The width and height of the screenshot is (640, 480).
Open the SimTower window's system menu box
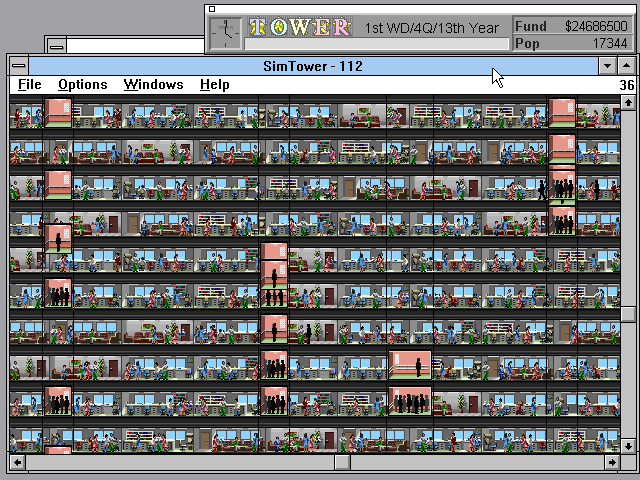point(19,66)
